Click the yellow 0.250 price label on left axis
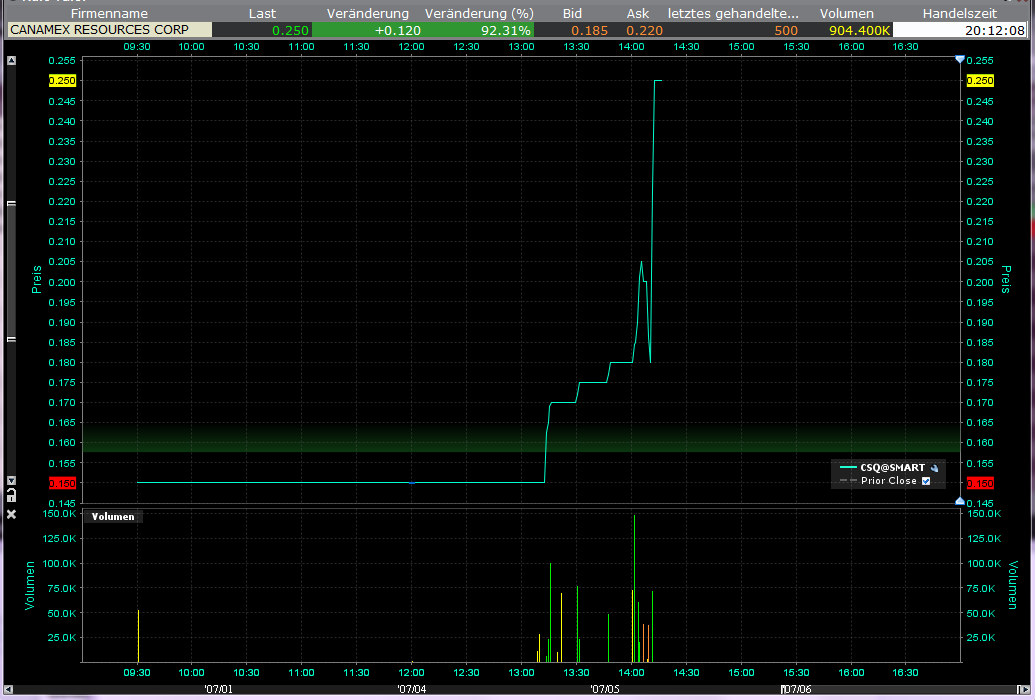 pos(61,81)
